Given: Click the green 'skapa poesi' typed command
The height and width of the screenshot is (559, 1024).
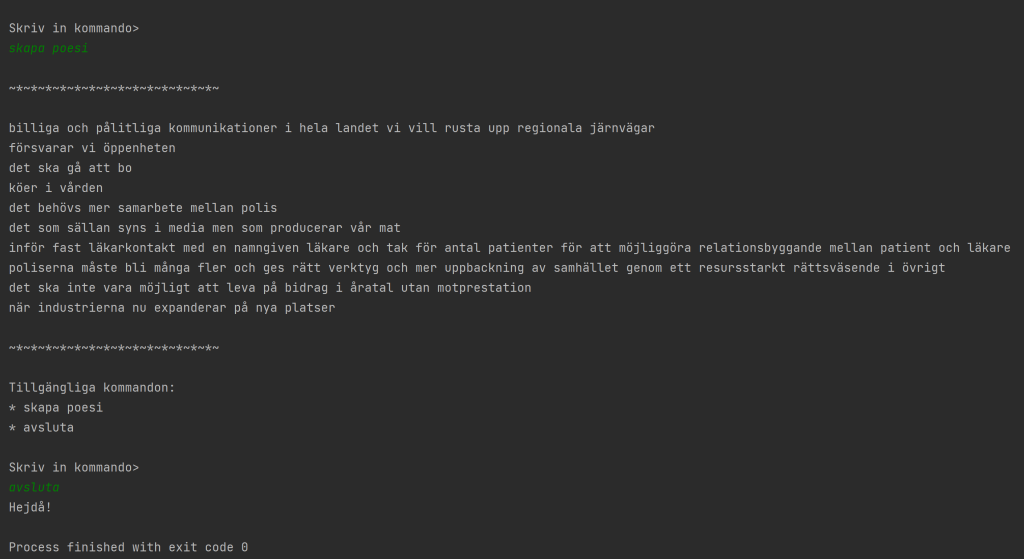Looking at the screenshot, I should 48,48.
